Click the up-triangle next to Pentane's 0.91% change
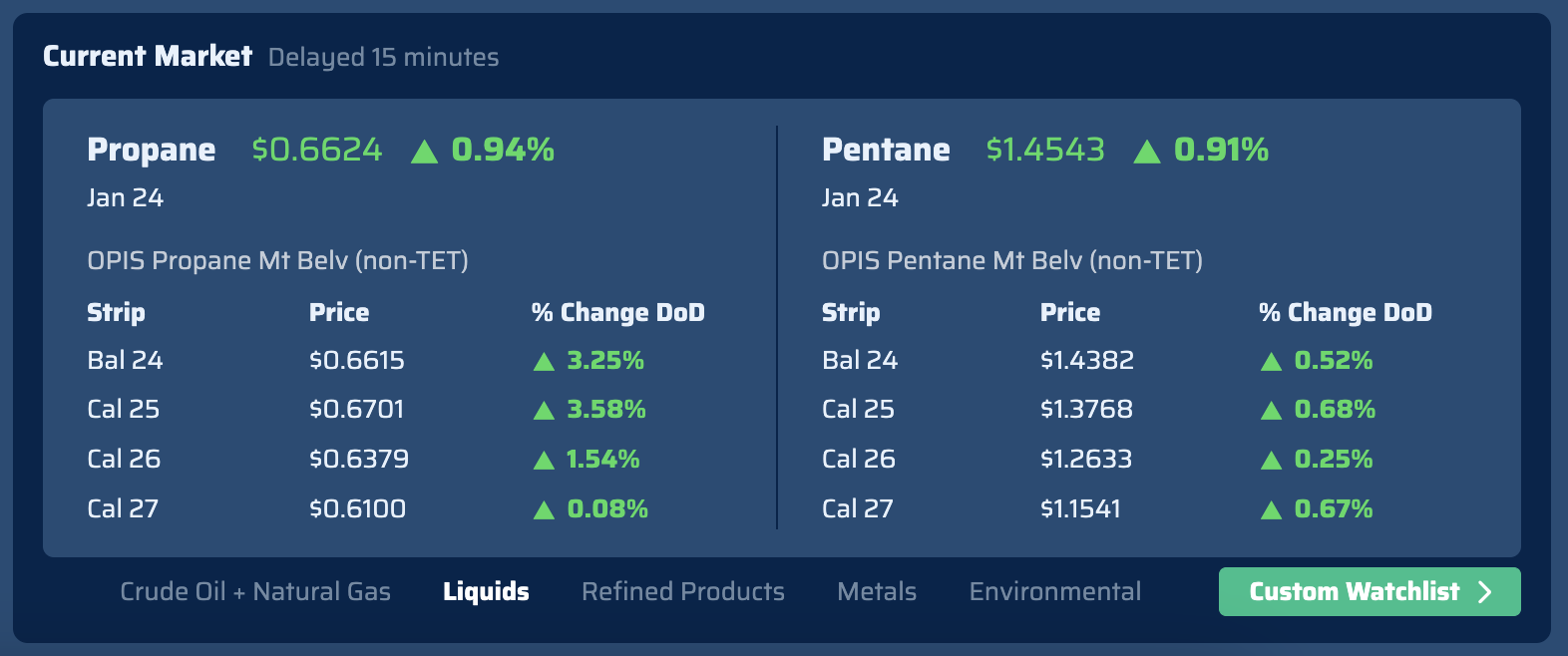Screen dimensions: 1568x656 click(1149, 151)
